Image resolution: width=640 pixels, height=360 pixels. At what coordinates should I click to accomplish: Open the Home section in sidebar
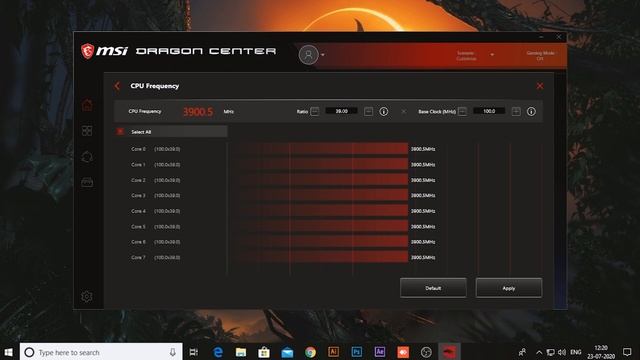tap(87, 105)
